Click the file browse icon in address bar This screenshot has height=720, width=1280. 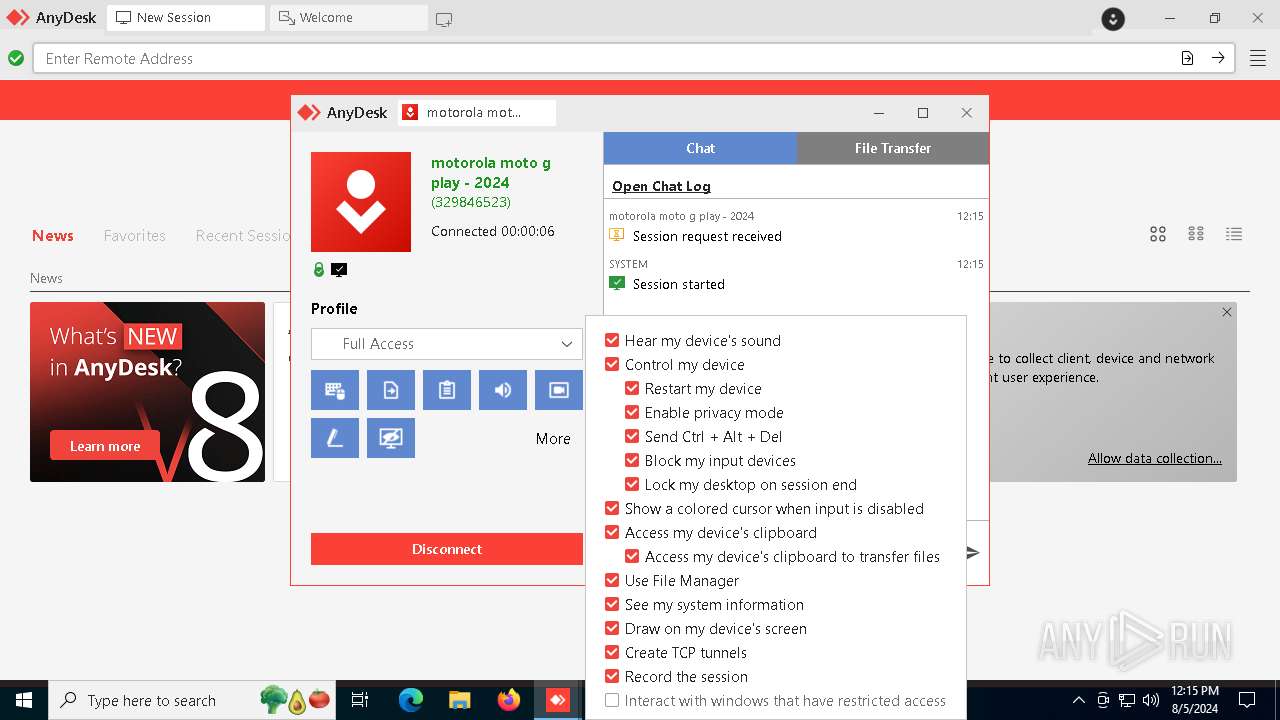(x=1187, y=58)
